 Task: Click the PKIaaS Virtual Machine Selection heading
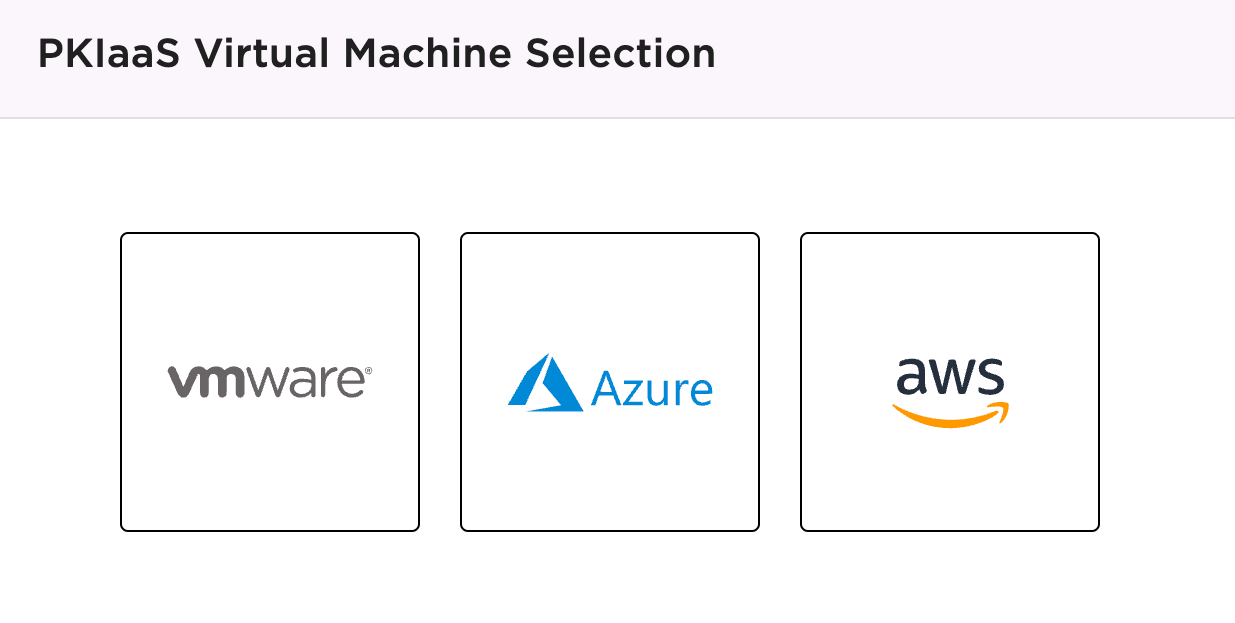[x=376, y=54]
